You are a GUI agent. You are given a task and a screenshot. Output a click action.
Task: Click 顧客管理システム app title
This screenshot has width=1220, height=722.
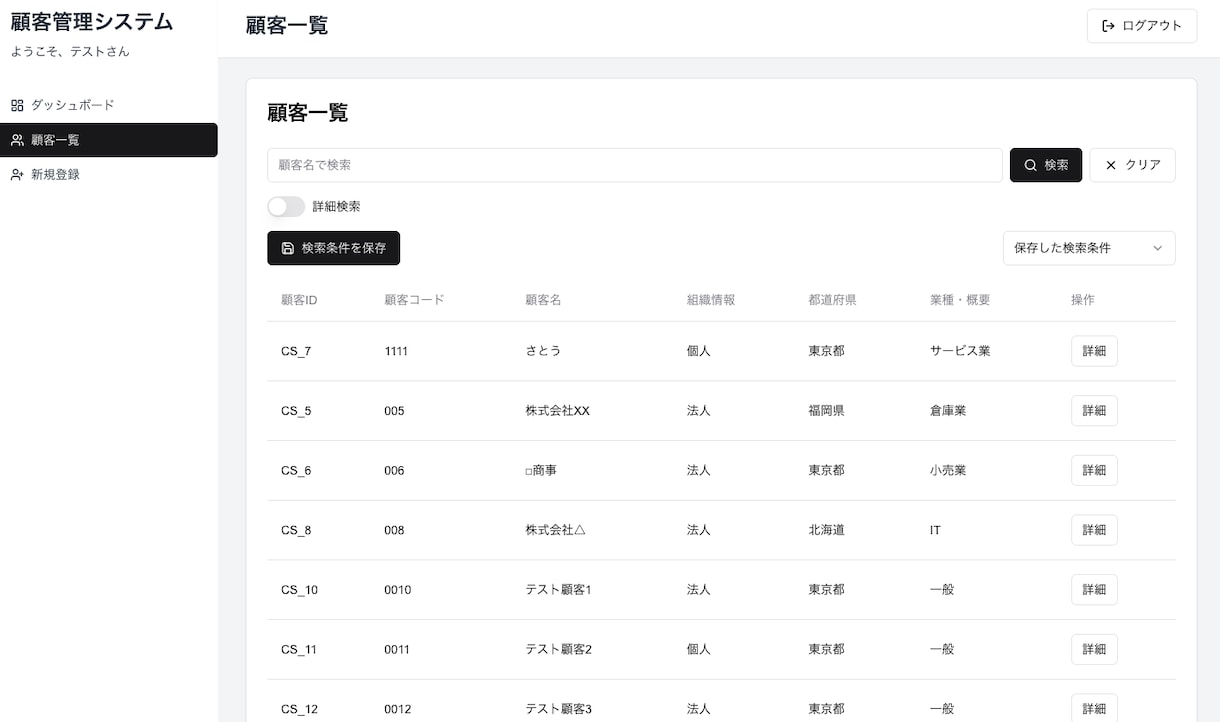(92, 22)
